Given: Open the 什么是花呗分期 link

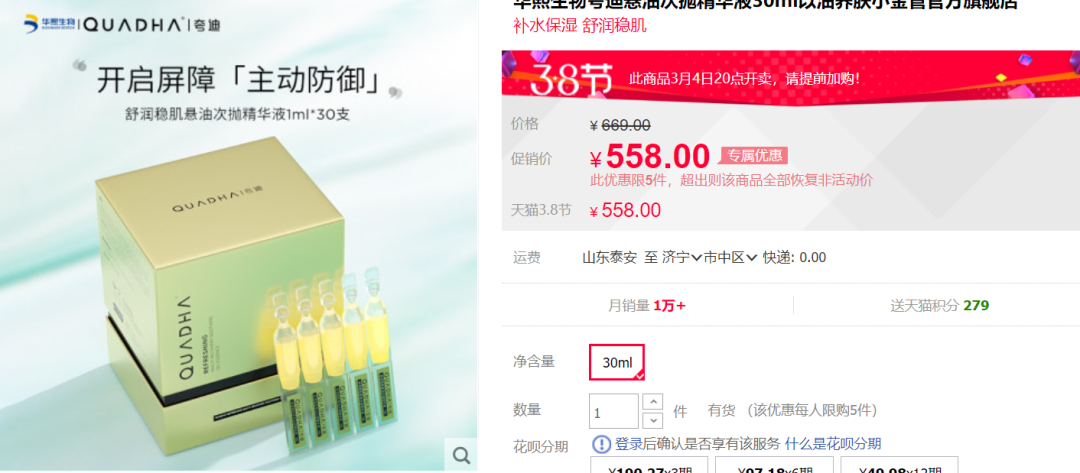Looking at the screenshot, I should [x=833, y=443].
